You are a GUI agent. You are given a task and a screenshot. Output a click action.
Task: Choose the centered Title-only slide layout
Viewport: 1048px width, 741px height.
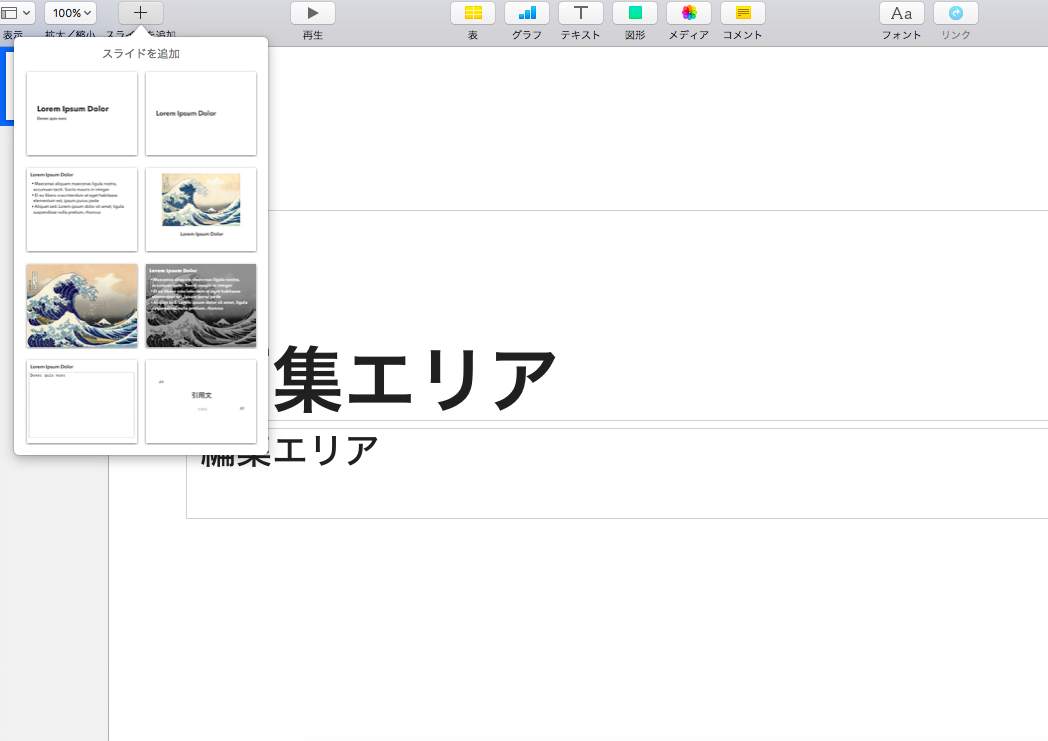click(201, 114)
